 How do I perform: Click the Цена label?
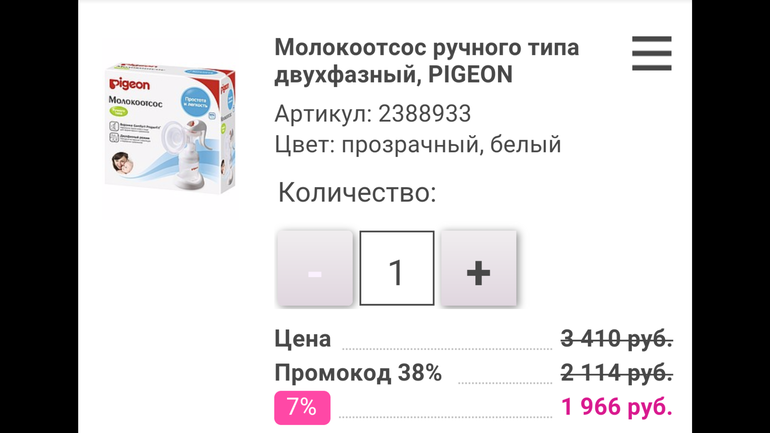(x=303, y=339)
